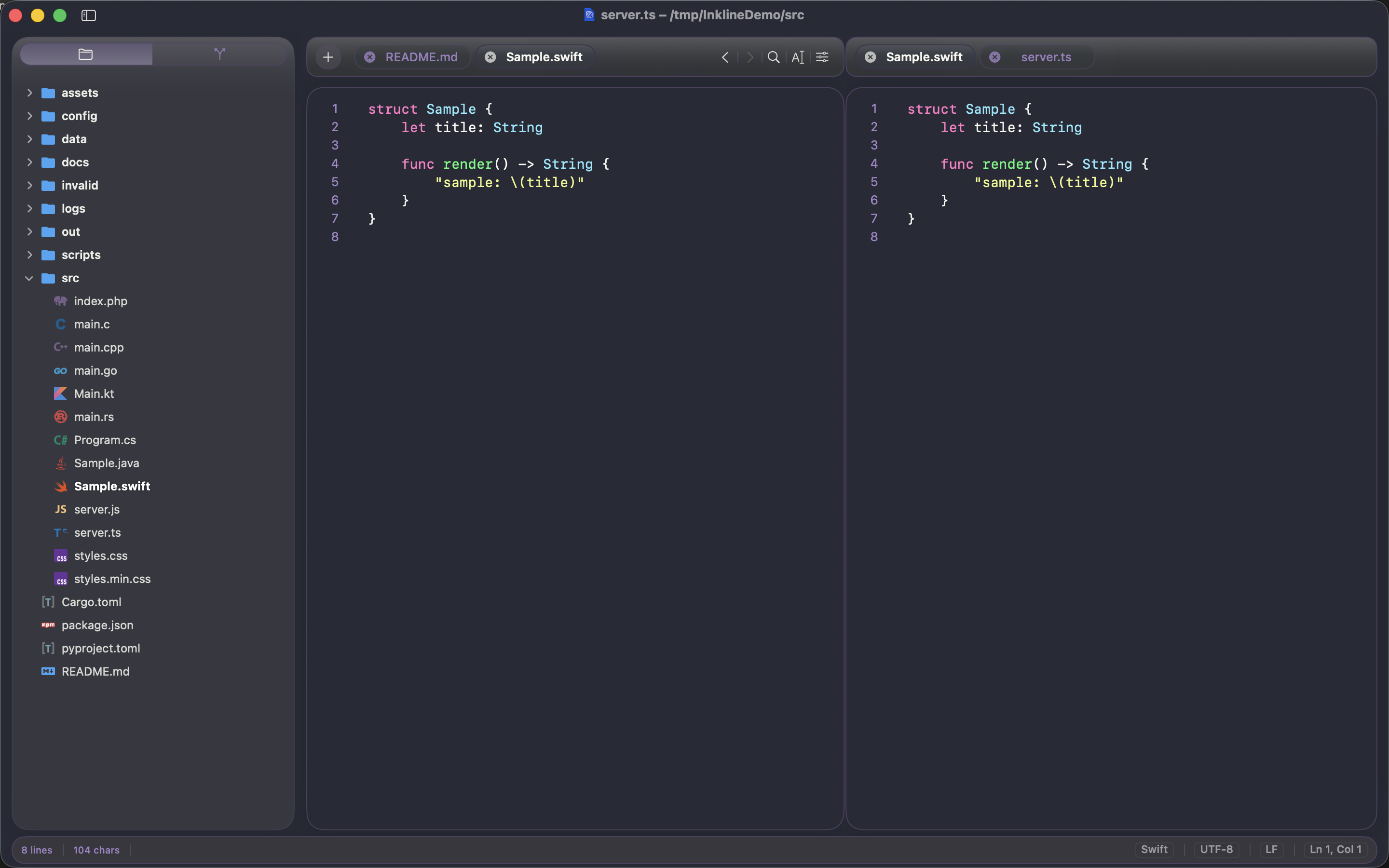Click 'let title: String' in right editor
This screenshot has width=1389, height=868.
coord(1011,127)
